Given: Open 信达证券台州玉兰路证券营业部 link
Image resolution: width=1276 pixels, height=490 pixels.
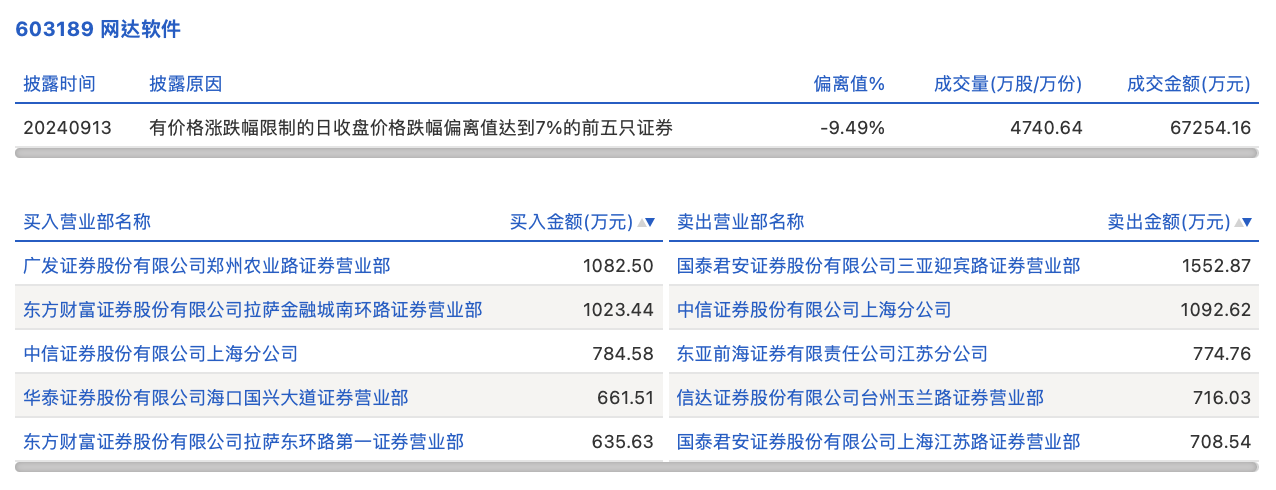Looking at the screenshot, I should click(860, 398).
